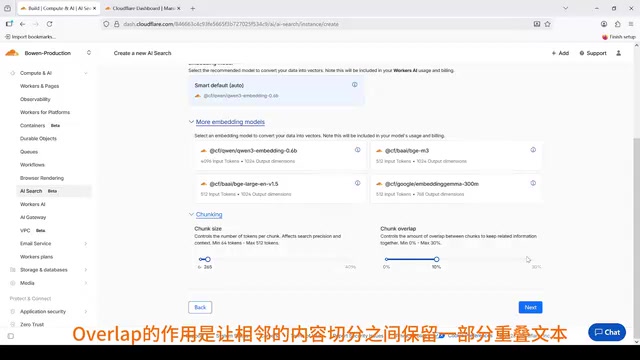Open Durable Objects

38,138
